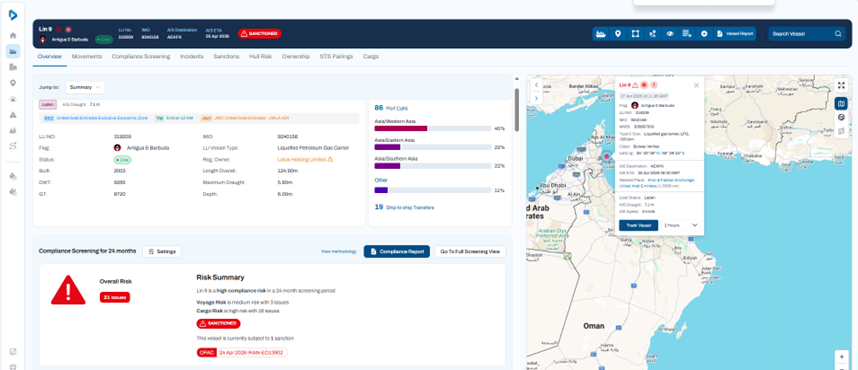Viewport: 858px width, 370px height.
Task: Click the Asia/Eastern Asia 22% progress bar
Action: pyautogui.click(x=432, y=147)
